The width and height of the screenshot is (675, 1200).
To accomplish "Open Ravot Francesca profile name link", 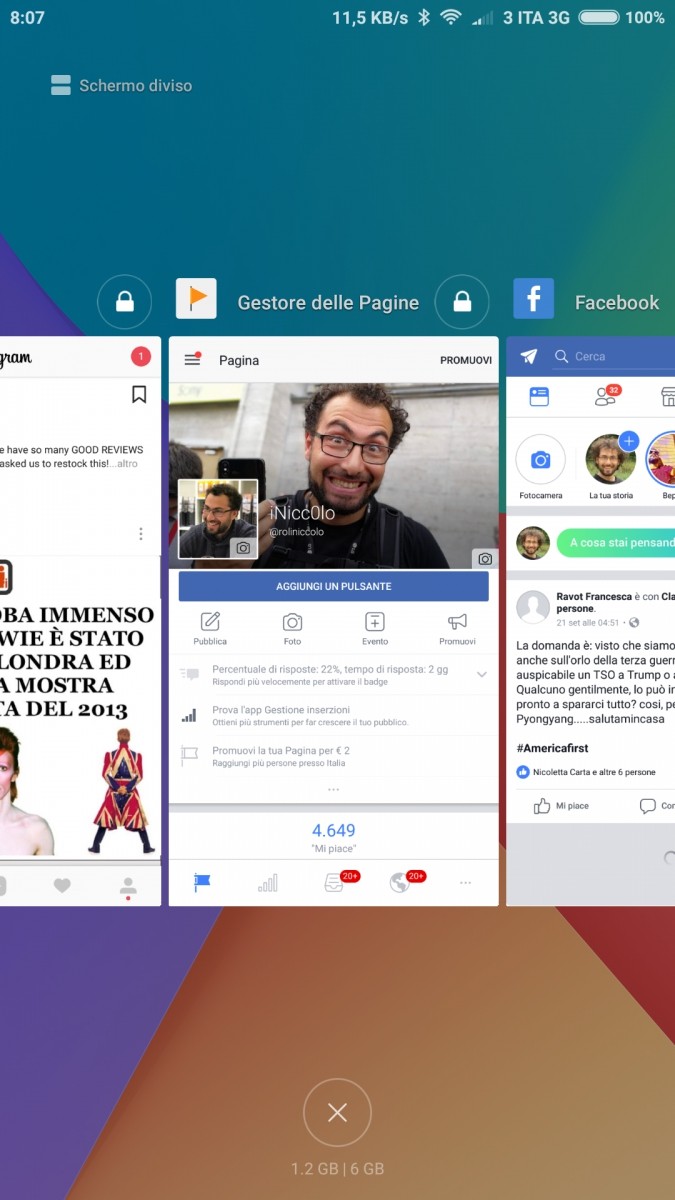I will (x=594, y=597).
